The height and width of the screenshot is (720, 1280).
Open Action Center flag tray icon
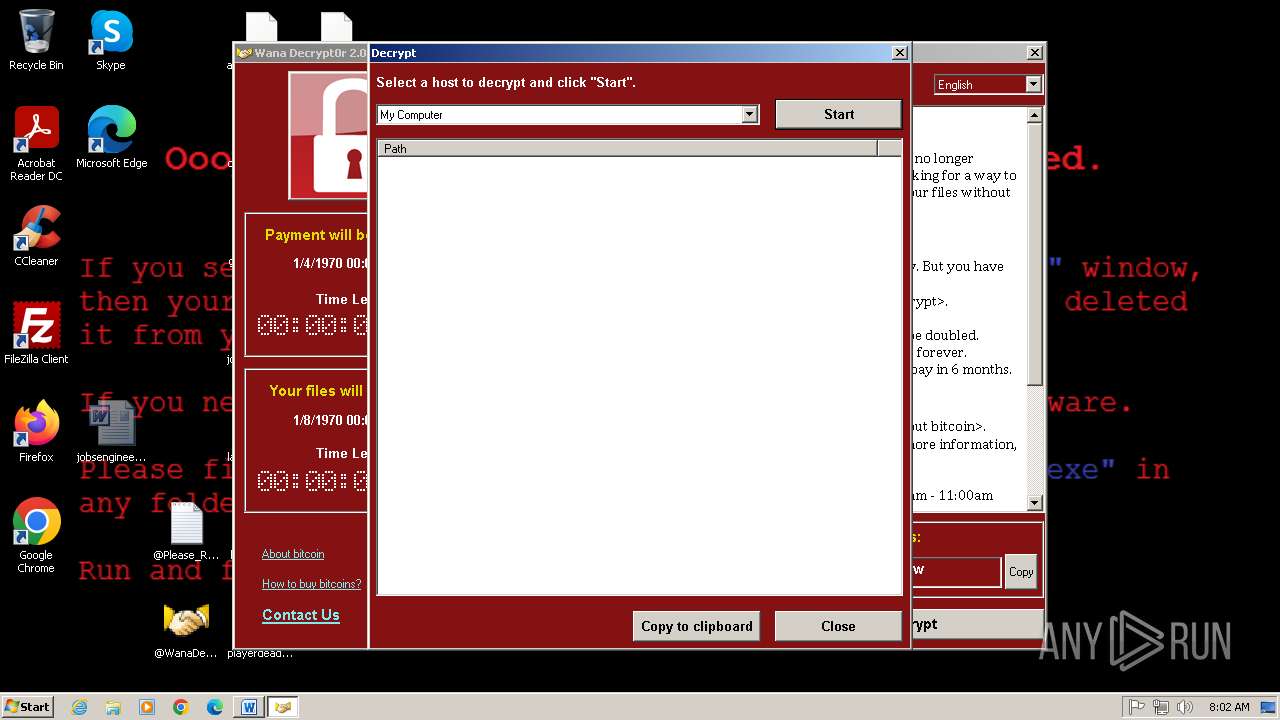(x=1137, y=707)
